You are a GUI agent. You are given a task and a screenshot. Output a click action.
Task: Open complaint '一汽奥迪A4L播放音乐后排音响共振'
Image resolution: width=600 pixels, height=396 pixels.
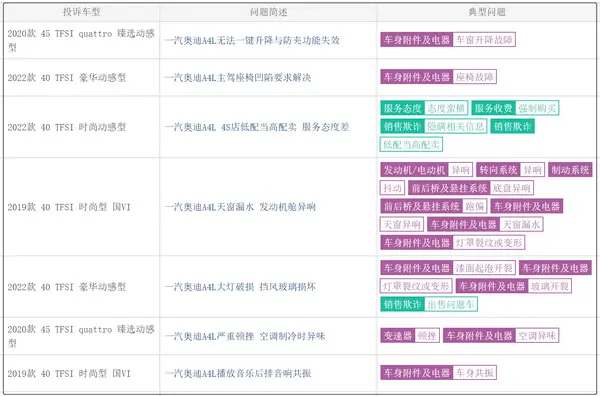(238, 373)
